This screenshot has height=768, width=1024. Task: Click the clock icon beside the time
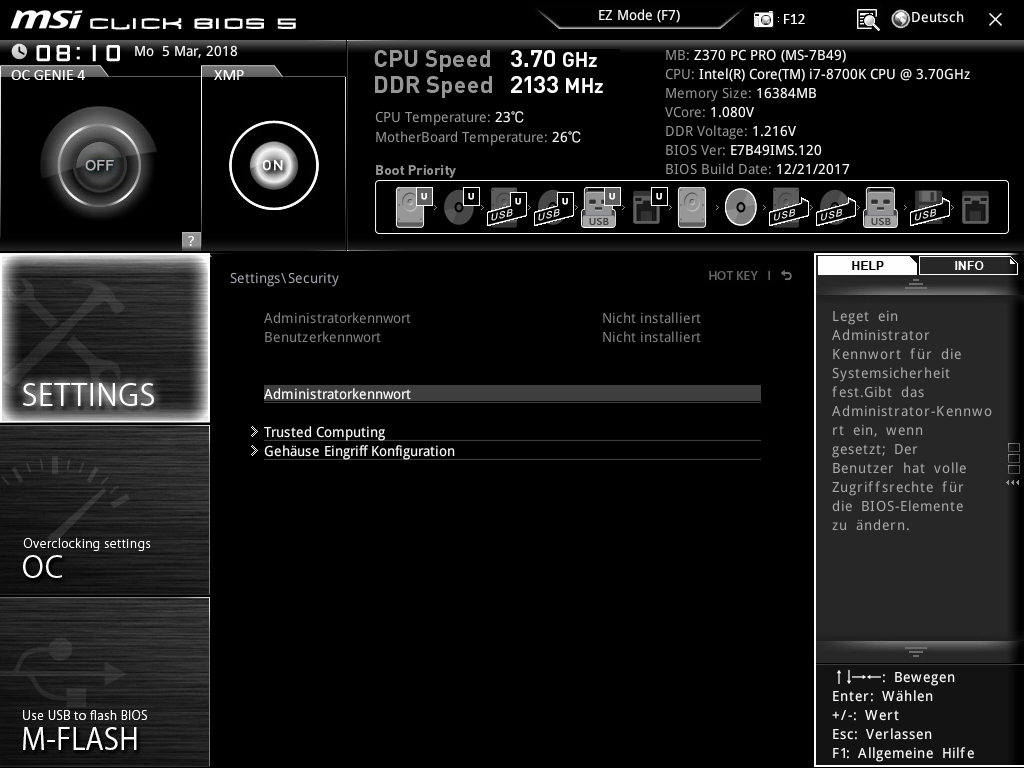[19, 51]
